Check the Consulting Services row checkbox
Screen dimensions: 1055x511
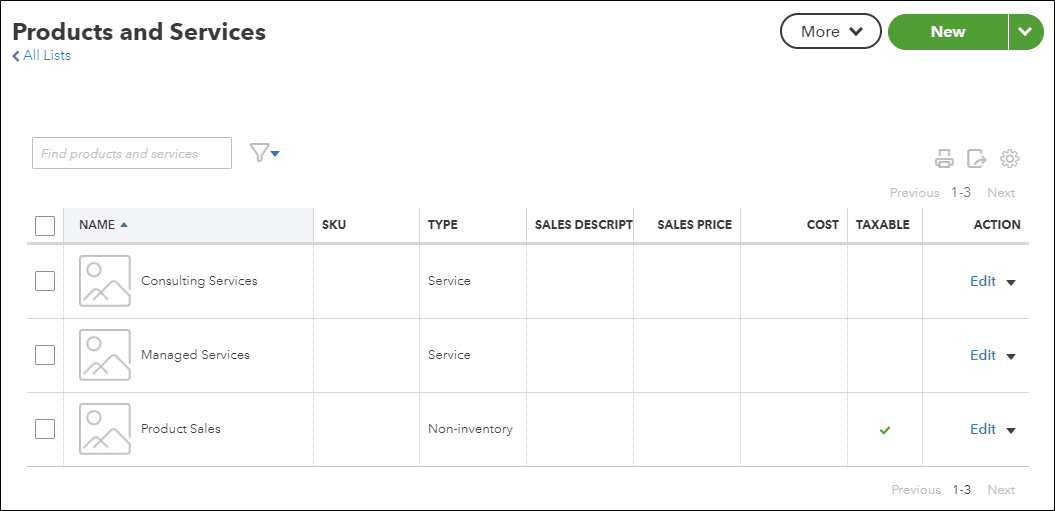coord(45,281)
